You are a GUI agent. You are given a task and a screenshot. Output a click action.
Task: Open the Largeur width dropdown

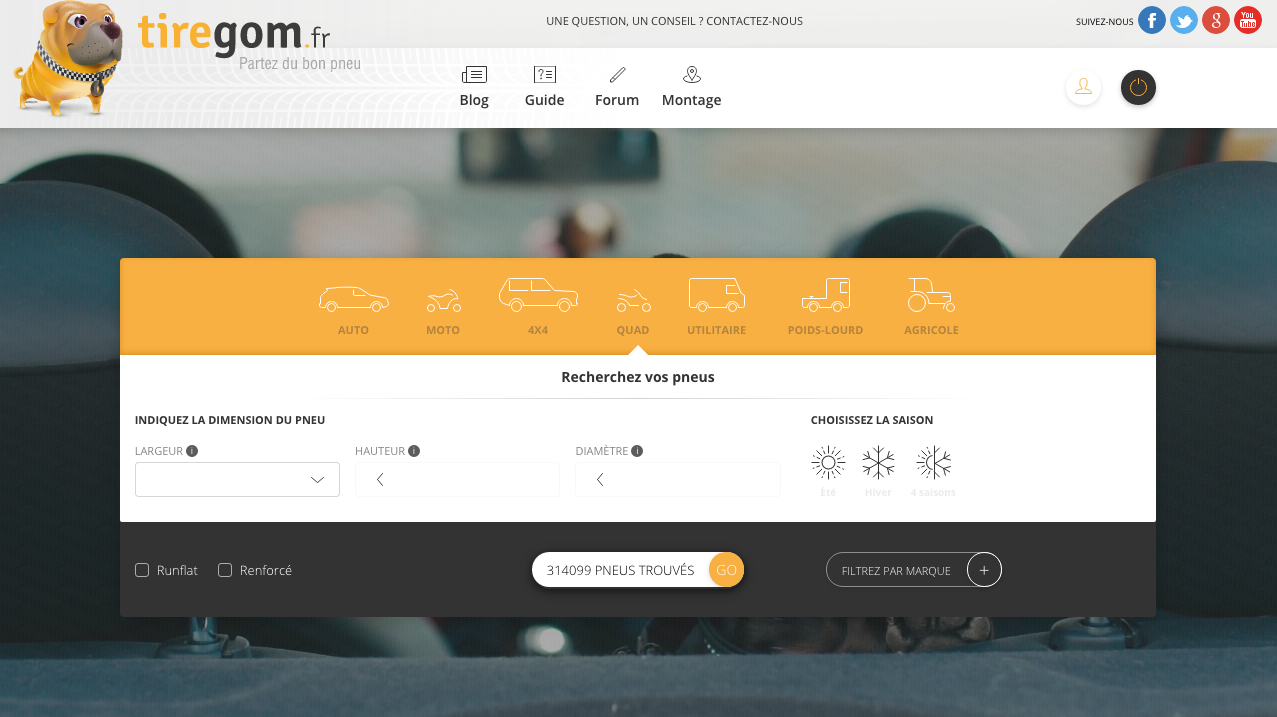coord(237,480)
